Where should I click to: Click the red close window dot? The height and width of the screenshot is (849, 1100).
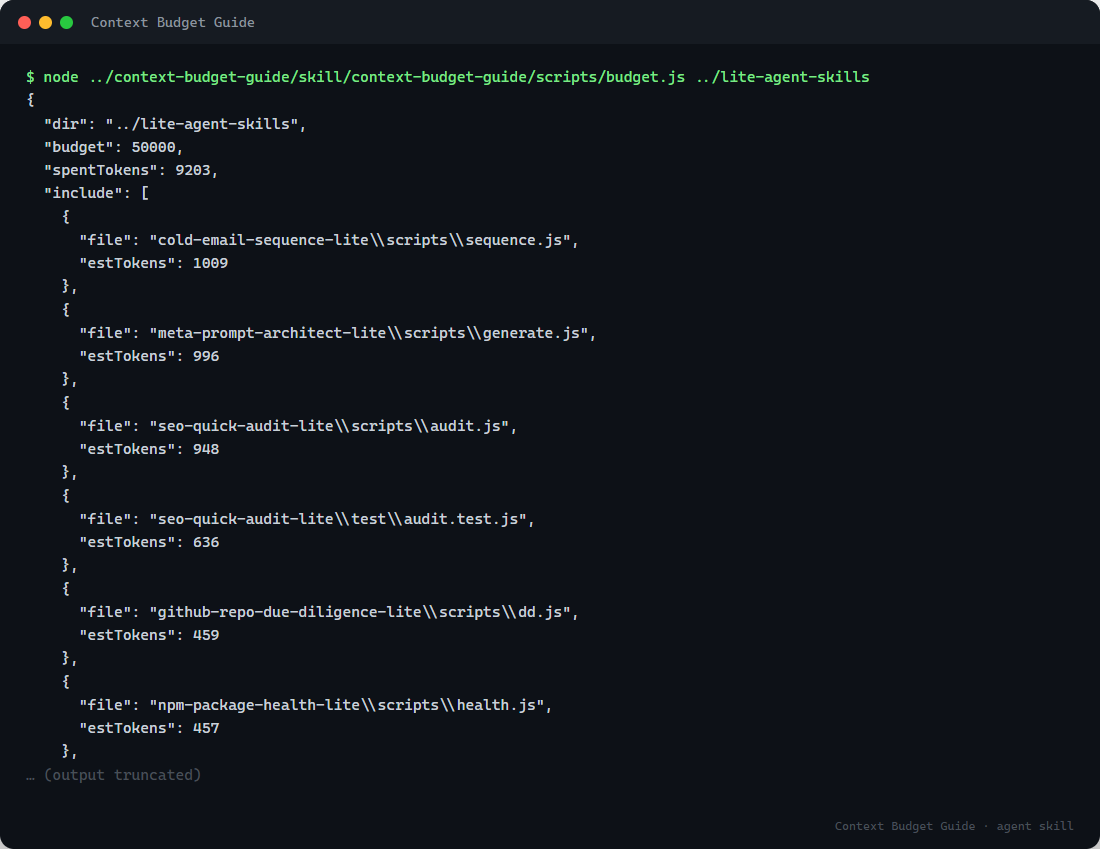click(x=25, y=22)
